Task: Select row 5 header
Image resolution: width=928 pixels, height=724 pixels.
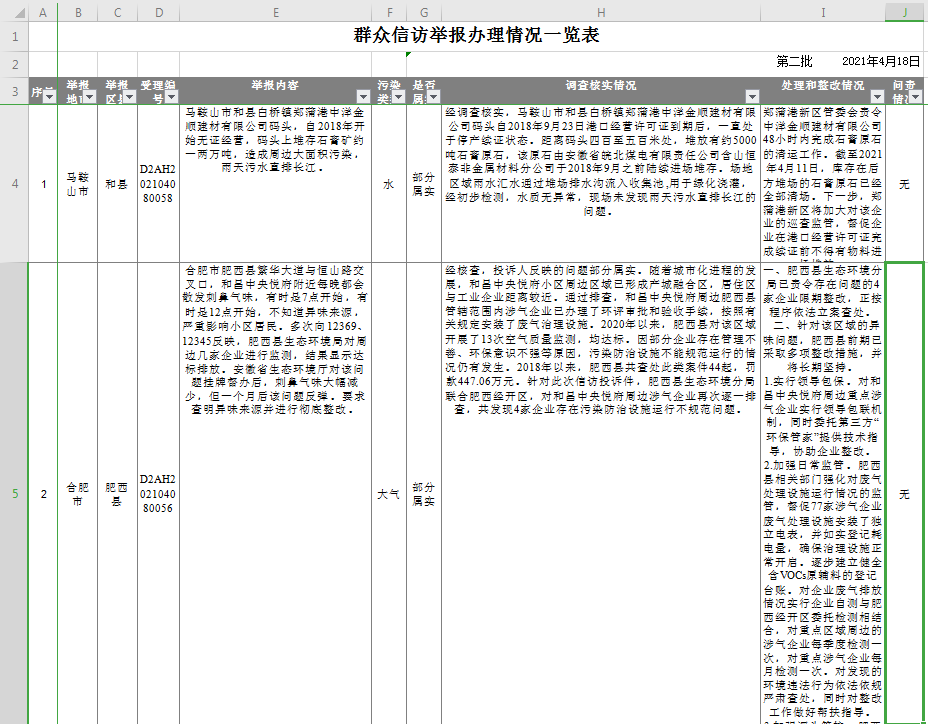Action: point(14,493)
